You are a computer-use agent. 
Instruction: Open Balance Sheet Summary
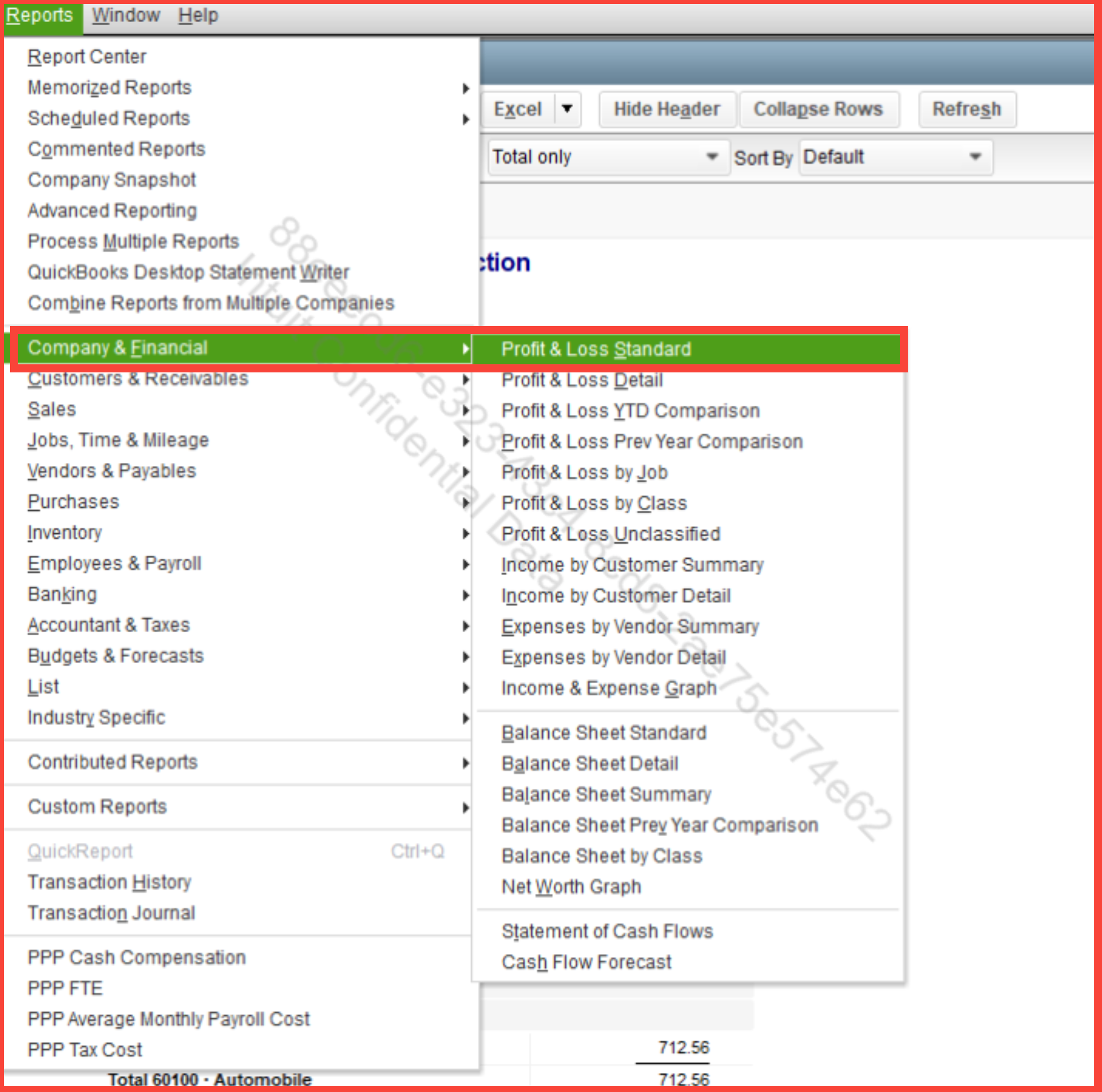607,794
